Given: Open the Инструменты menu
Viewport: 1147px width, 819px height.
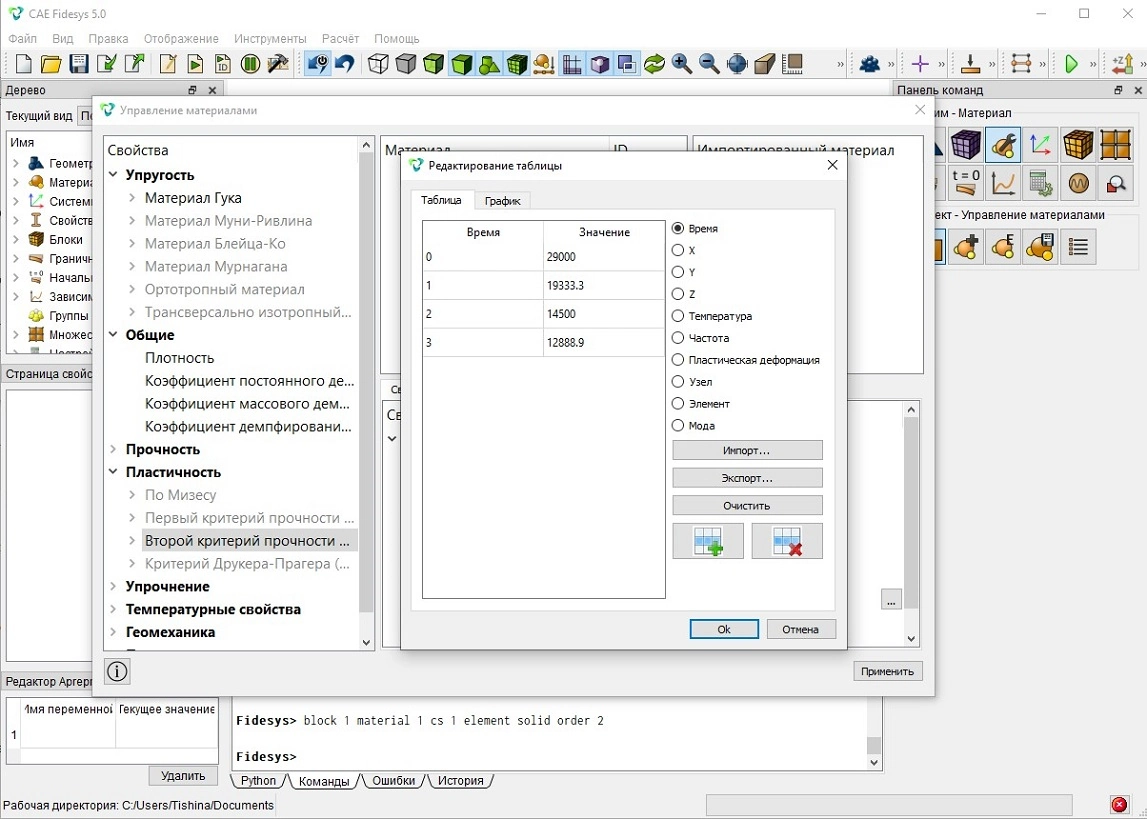Looking at the screenshot, I should (270, 39).
